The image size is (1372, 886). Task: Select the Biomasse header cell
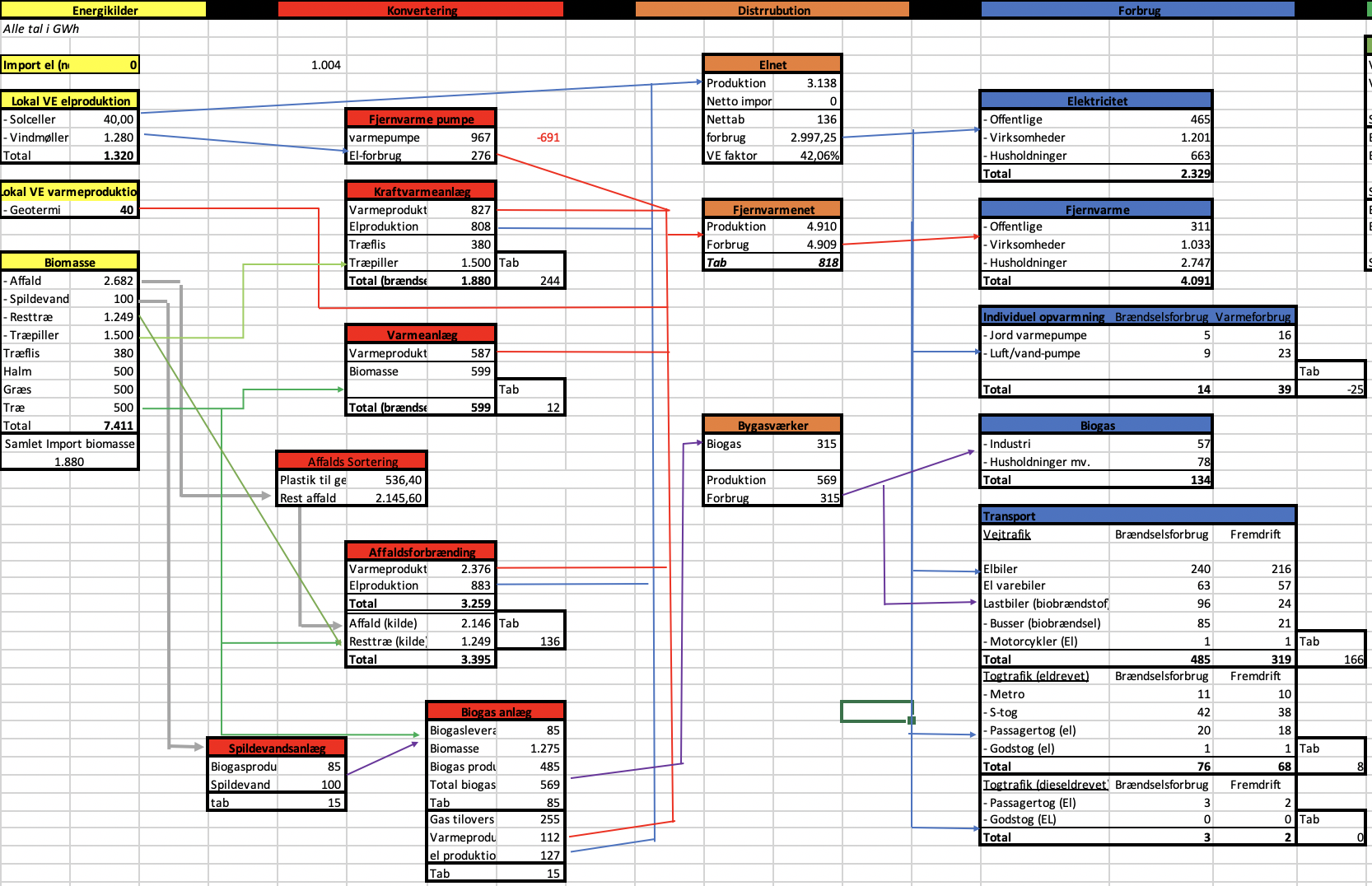click(70, 262)
